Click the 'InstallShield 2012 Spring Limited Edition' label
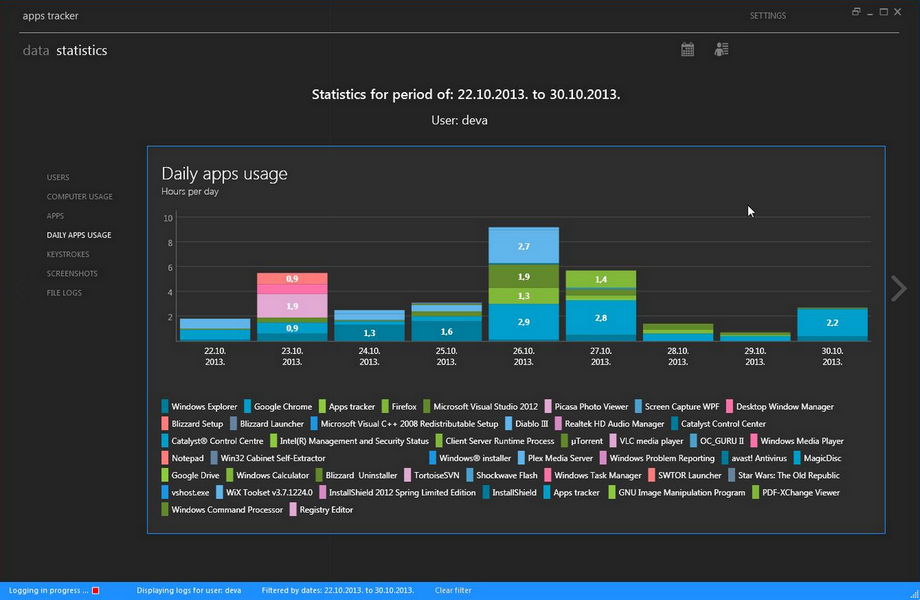This screenshot has height=600, width=920. coord(402,492)
